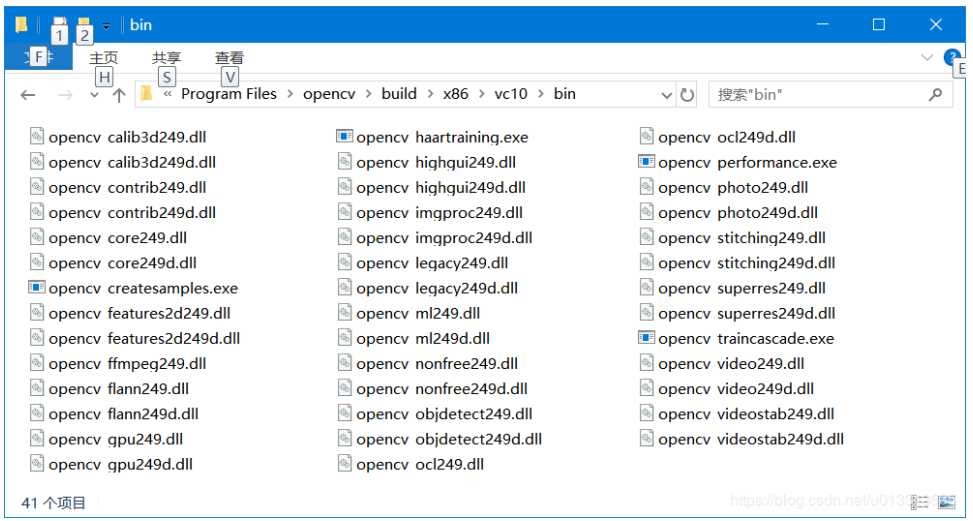Click the opencv_calib3d249.dll file icon
Image resolution: width=973 pixels, height=521 pixels.
[x=37, y=136]
